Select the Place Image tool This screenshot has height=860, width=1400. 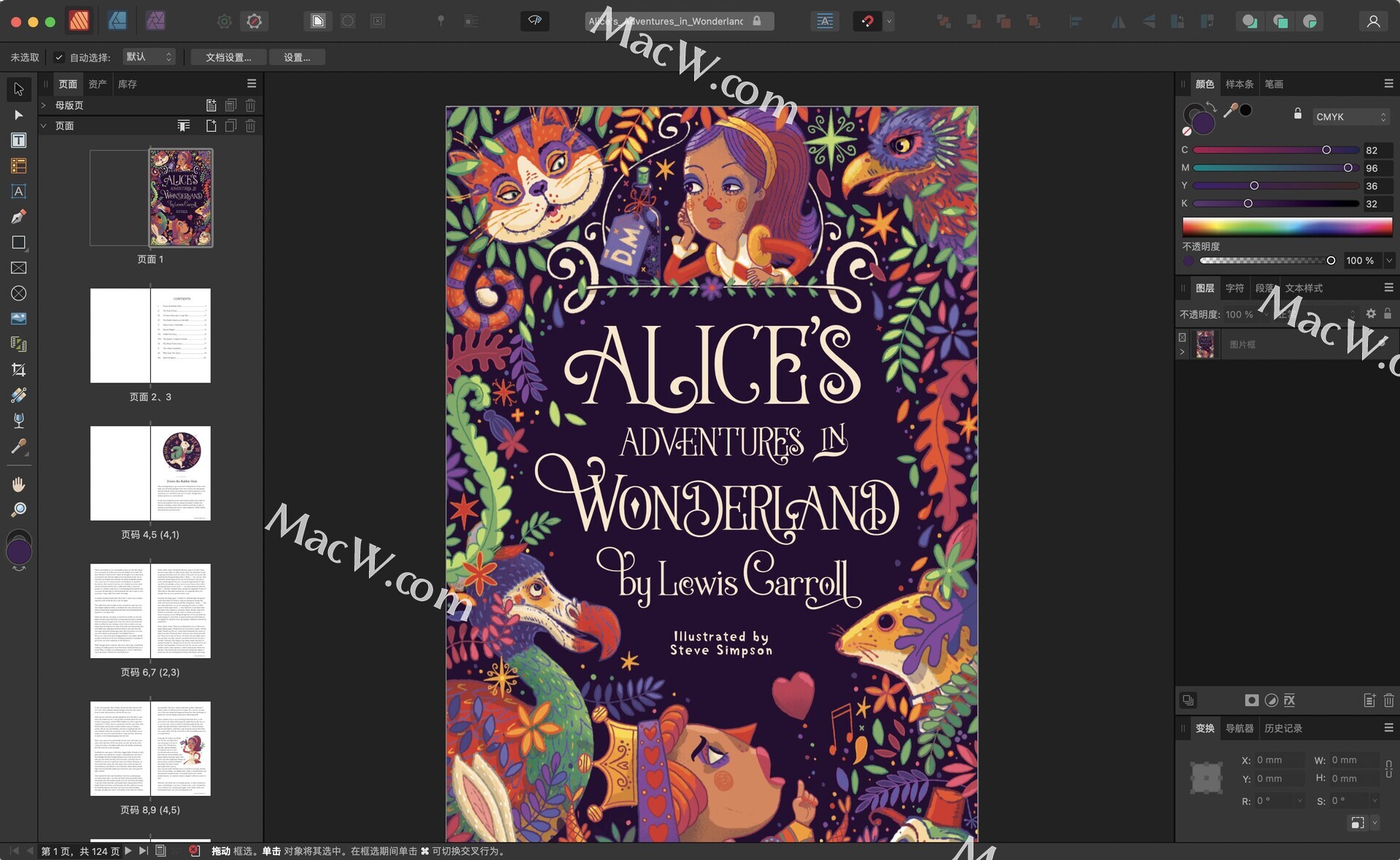click(x=19, y=319)
